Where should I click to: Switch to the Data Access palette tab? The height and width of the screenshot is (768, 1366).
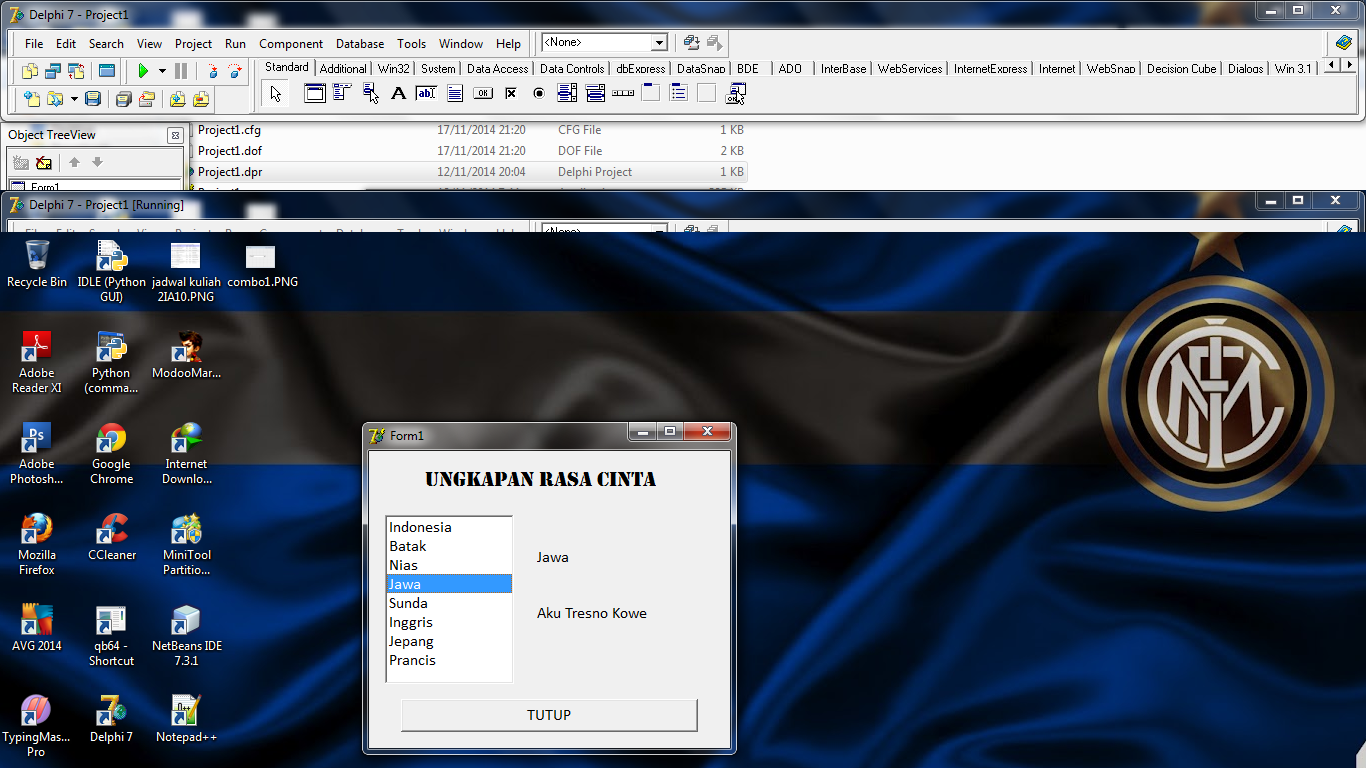(x=497, y=69)
